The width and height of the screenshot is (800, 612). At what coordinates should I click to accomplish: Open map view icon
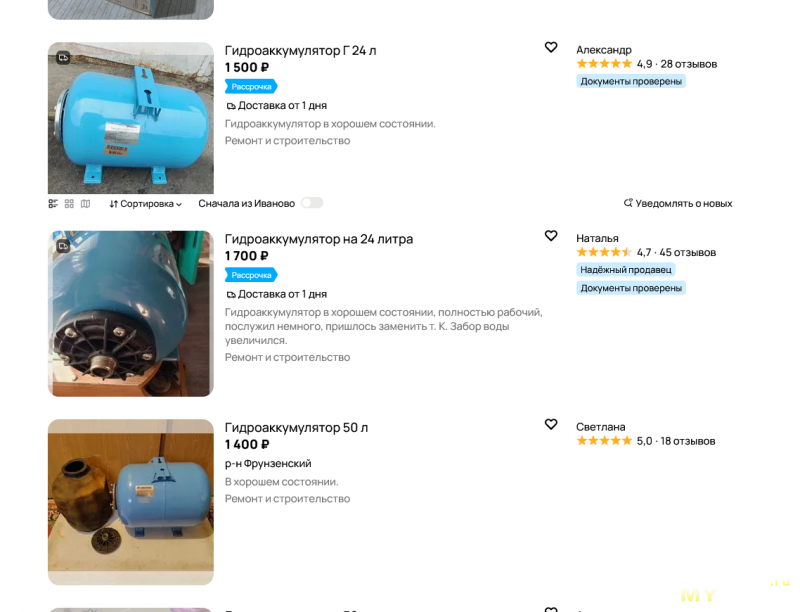85,203
